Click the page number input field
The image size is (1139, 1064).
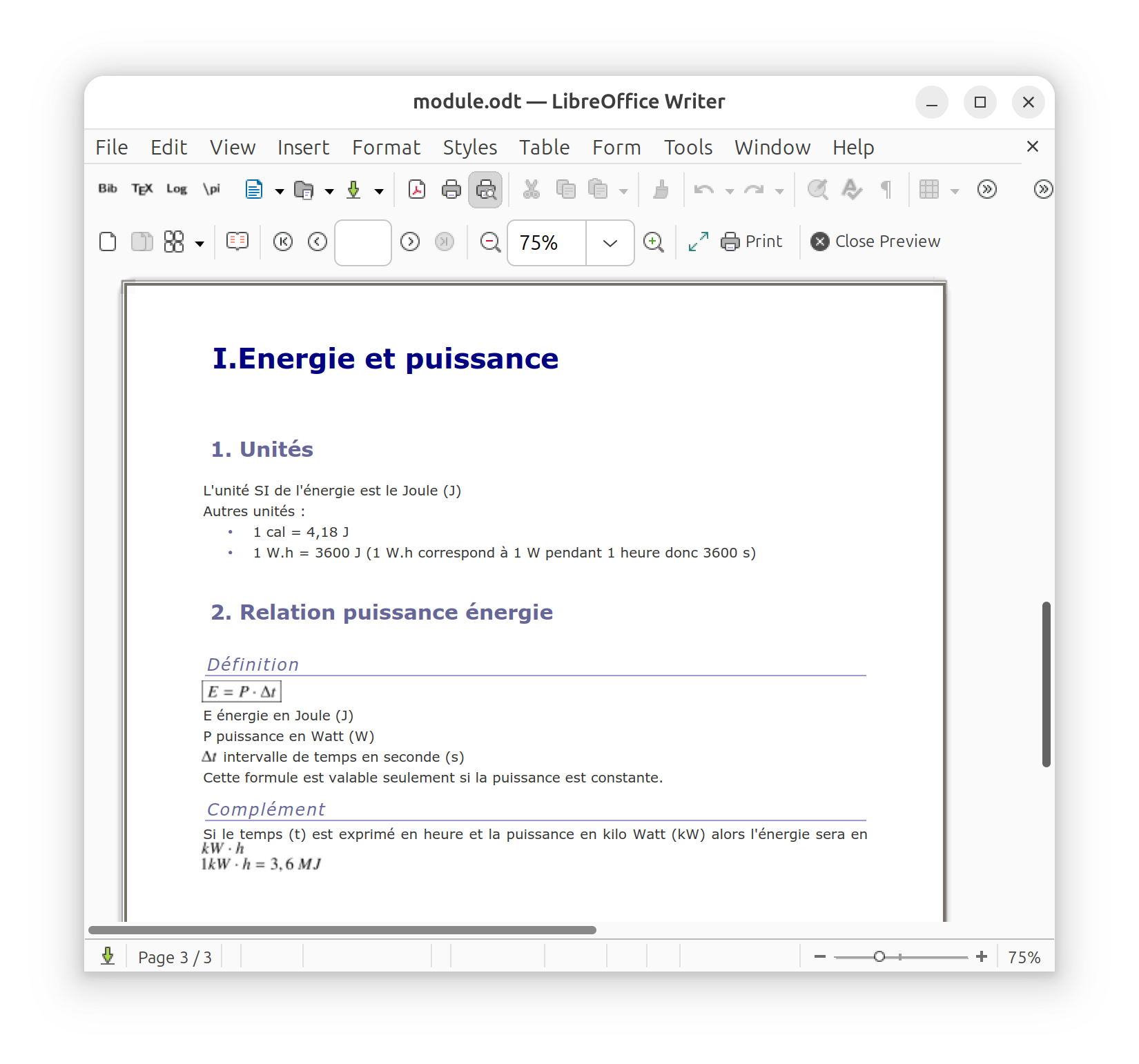point(363,243)
